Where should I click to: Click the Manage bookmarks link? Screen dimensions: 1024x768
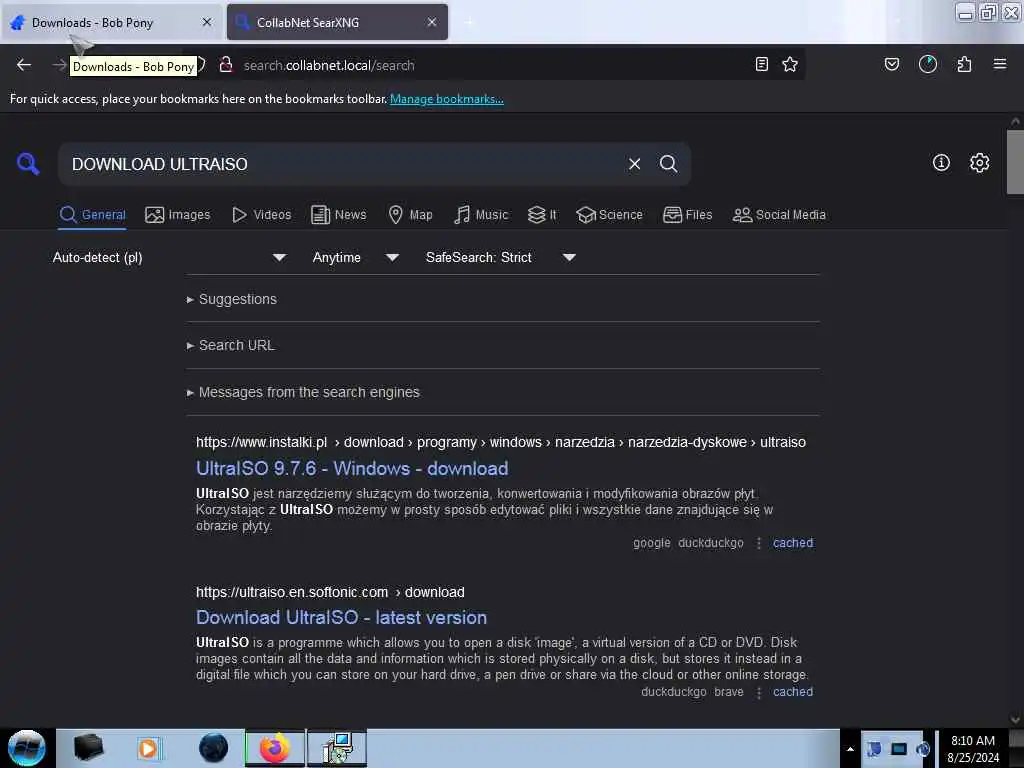[447, 99]
